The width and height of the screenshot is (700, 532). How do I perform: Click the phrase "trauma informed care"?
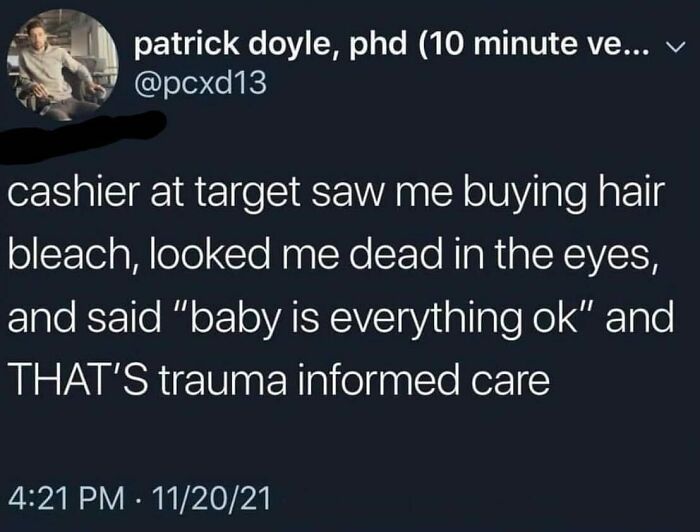point(354,379)
